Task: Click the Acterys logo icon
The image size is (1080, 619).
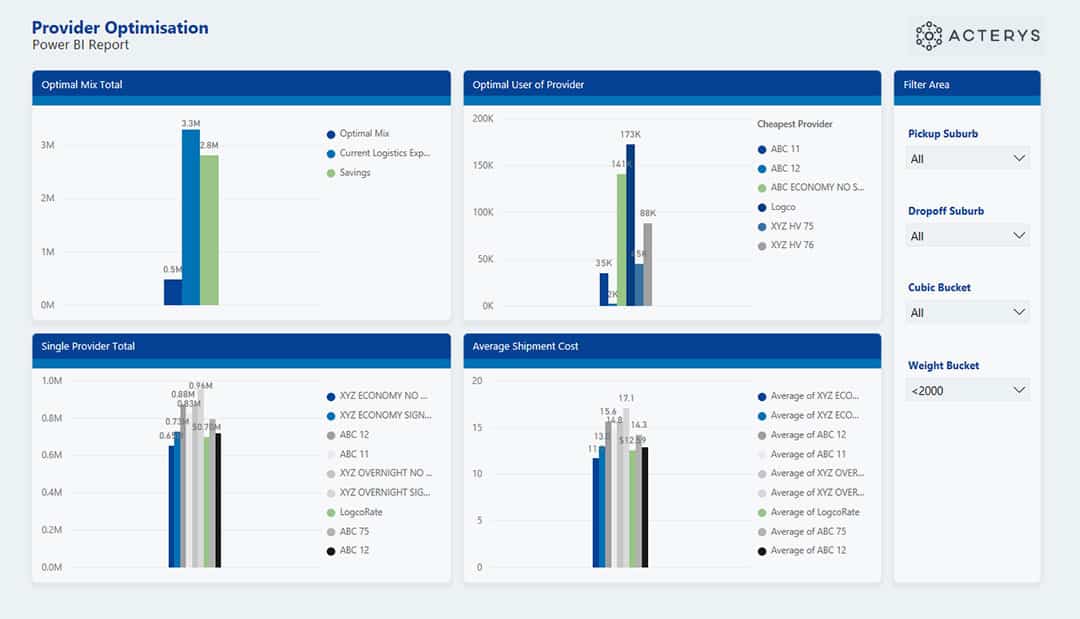Action: pyautogui.click(x=929, y=36)
